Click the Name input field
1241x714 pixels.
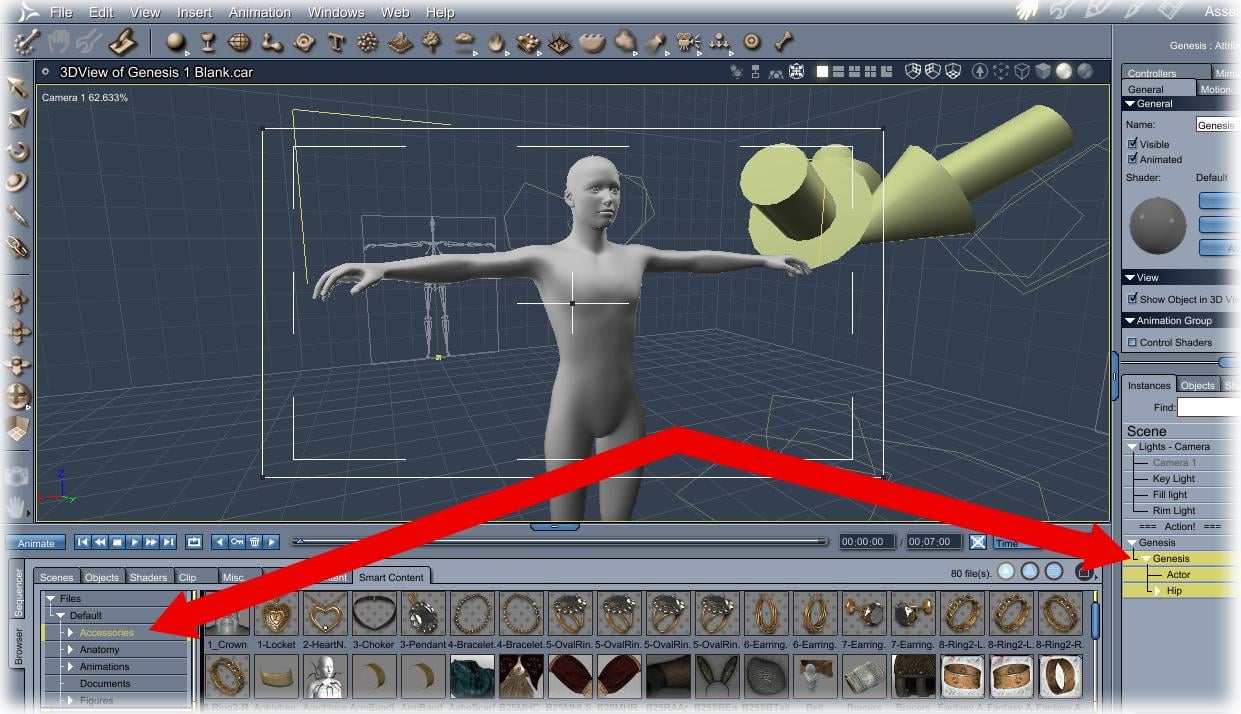1218,125
